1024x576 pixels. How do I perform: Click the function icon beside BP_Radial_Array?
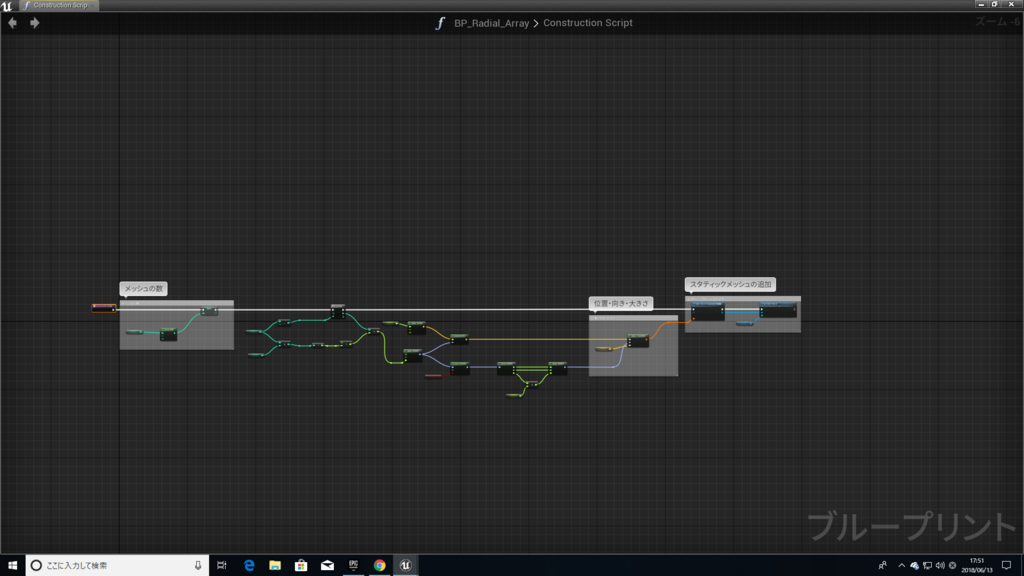coord(440,23)
